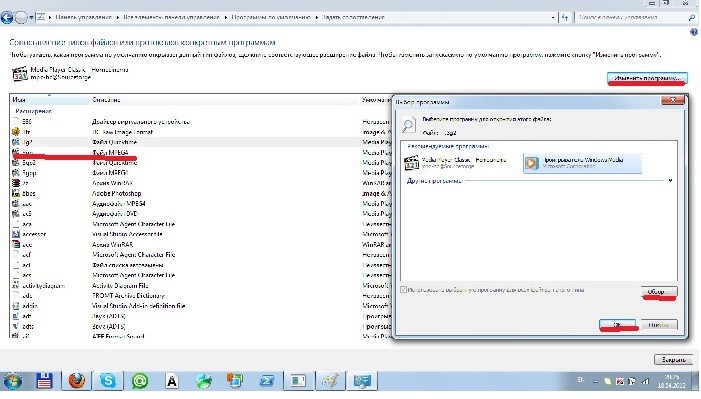Click the Photoshop file icon of the .8bps row
The height and width of the screenshot is (399, 701).
pos(16,194)
